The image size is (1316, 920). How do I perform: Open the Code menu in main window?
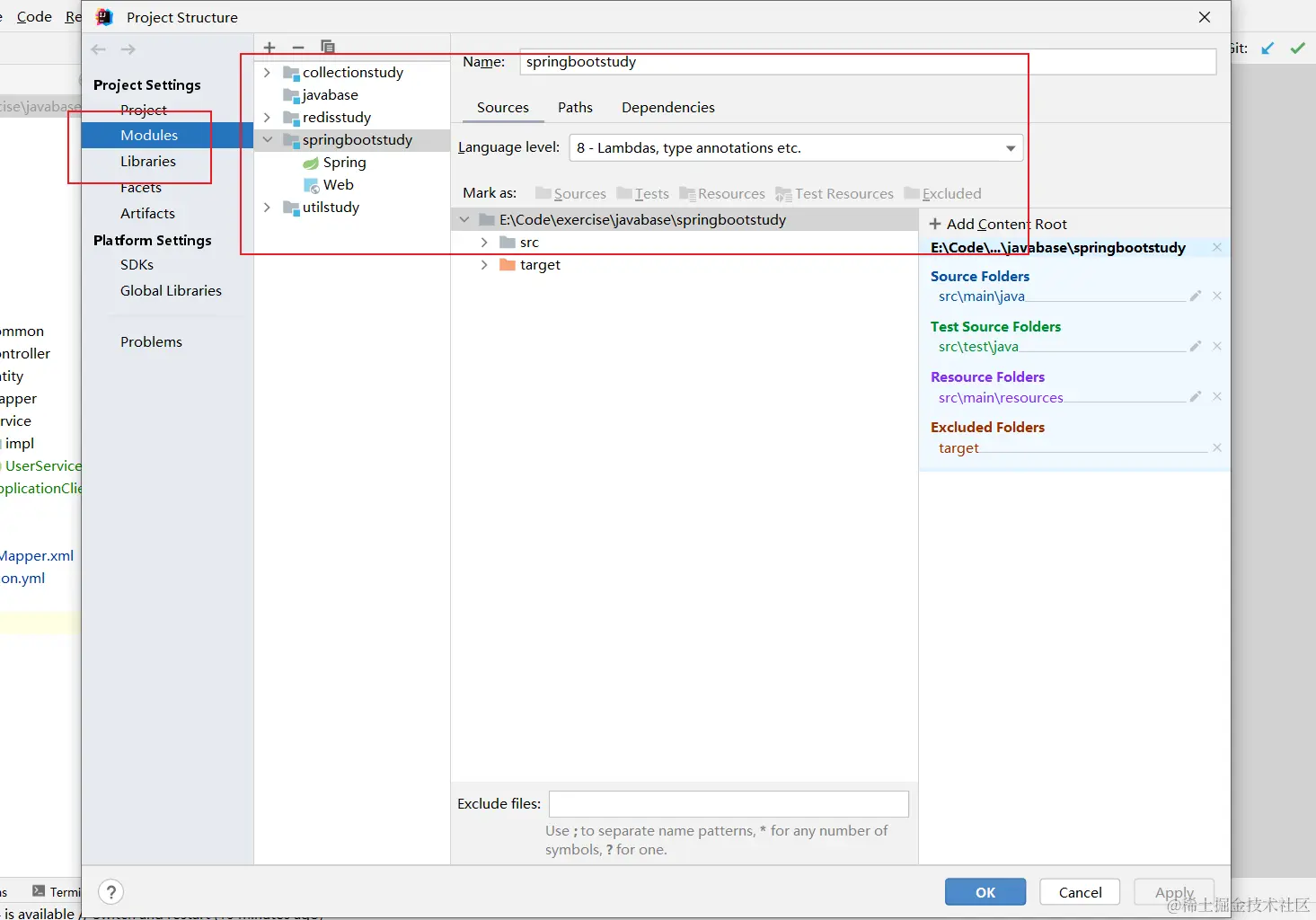point(34,17)
